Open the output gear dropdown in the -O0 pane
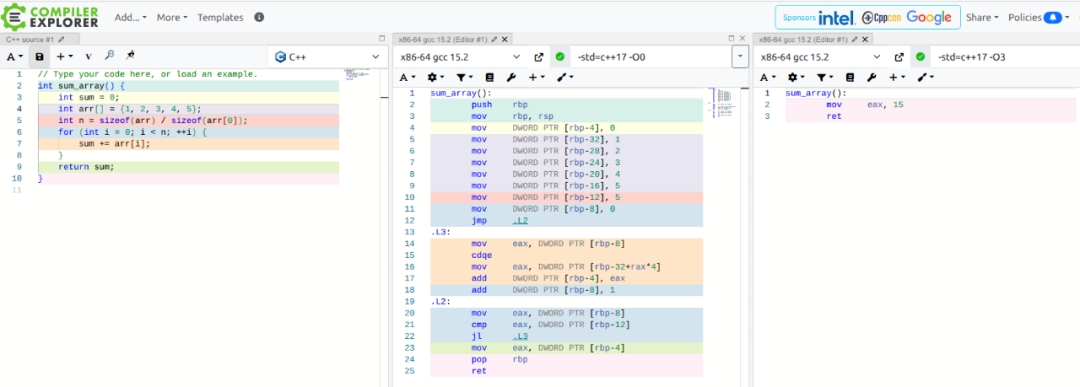This screenshot has height=387, width=1080. pos(436,78)
